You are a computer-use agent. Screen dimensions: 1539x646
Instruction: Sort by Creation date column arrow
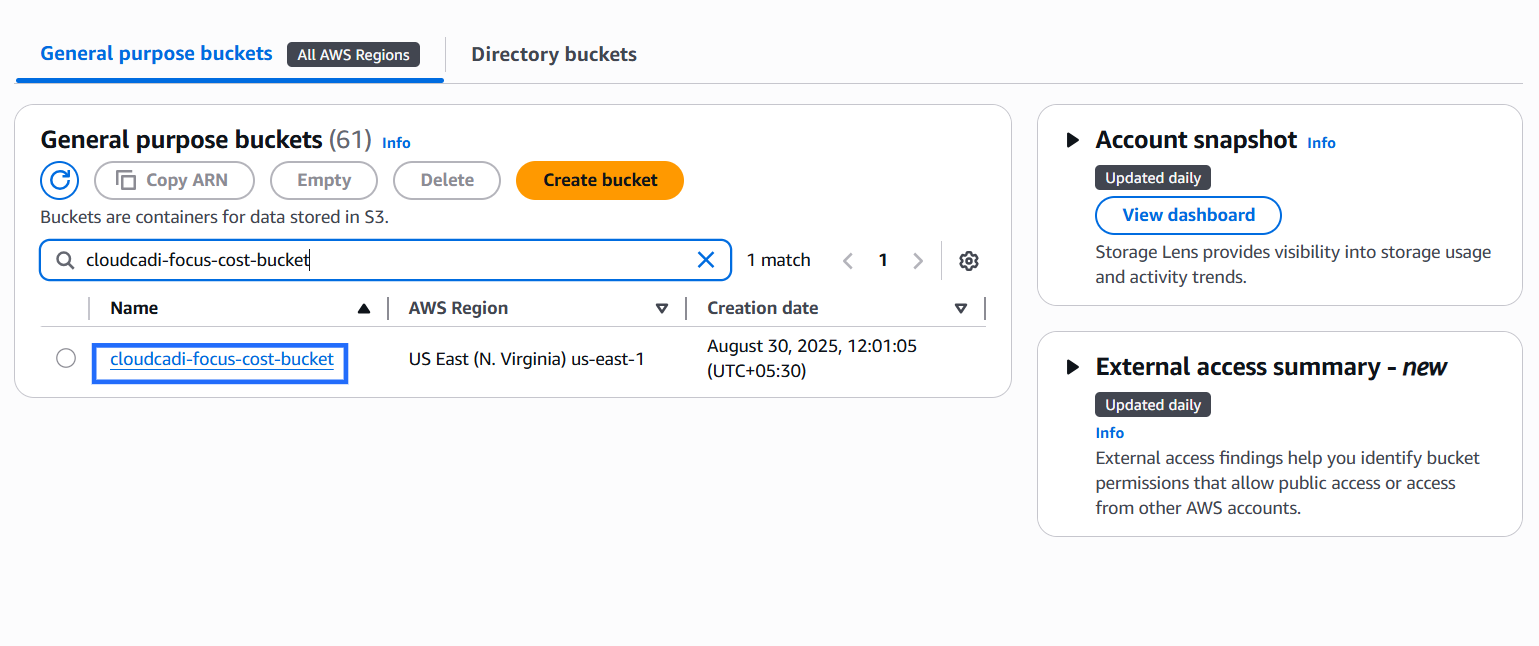pyautogui.click(x=961, y=309)
